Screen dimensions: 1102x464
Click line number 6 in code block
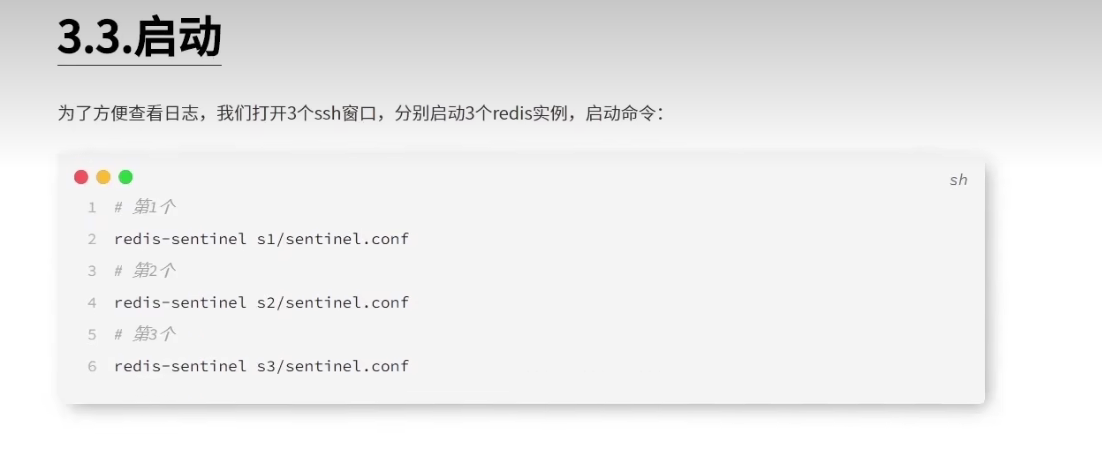(92, 366)
